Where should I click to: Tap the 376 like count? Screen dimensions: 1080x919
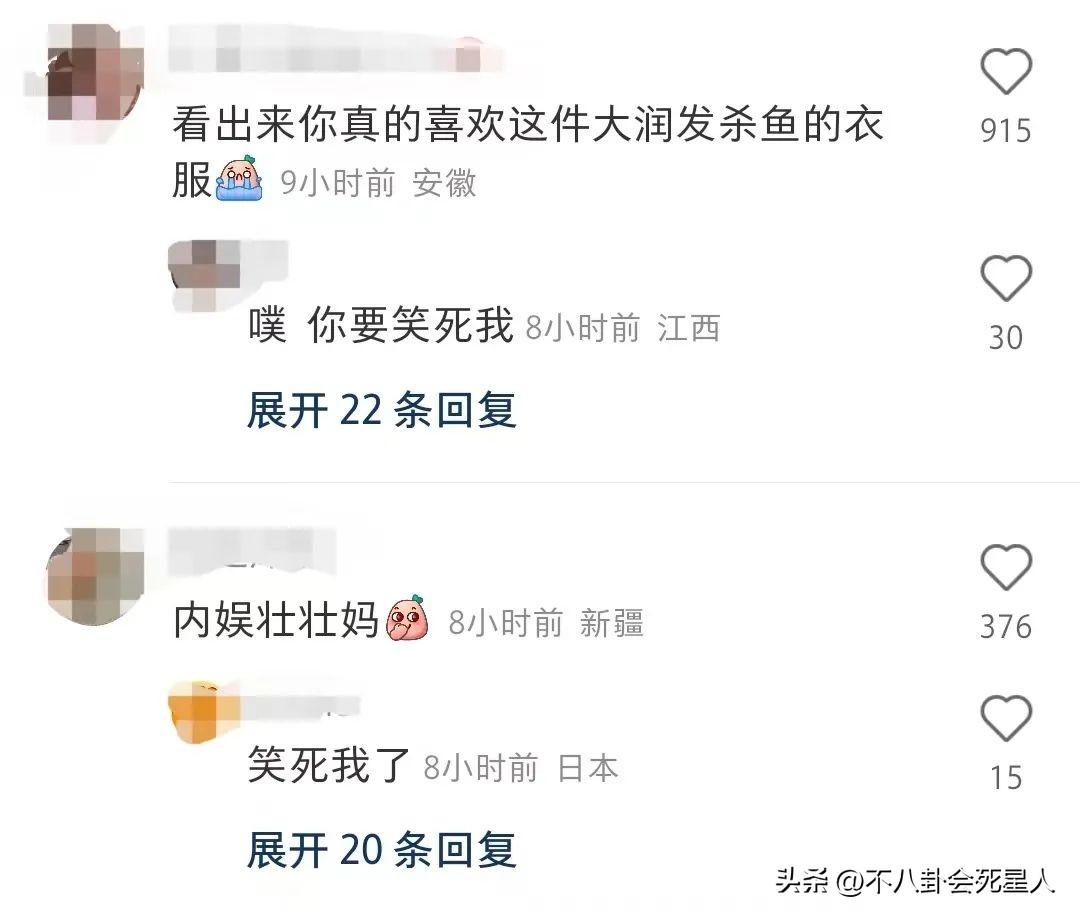coord(1006,626)
